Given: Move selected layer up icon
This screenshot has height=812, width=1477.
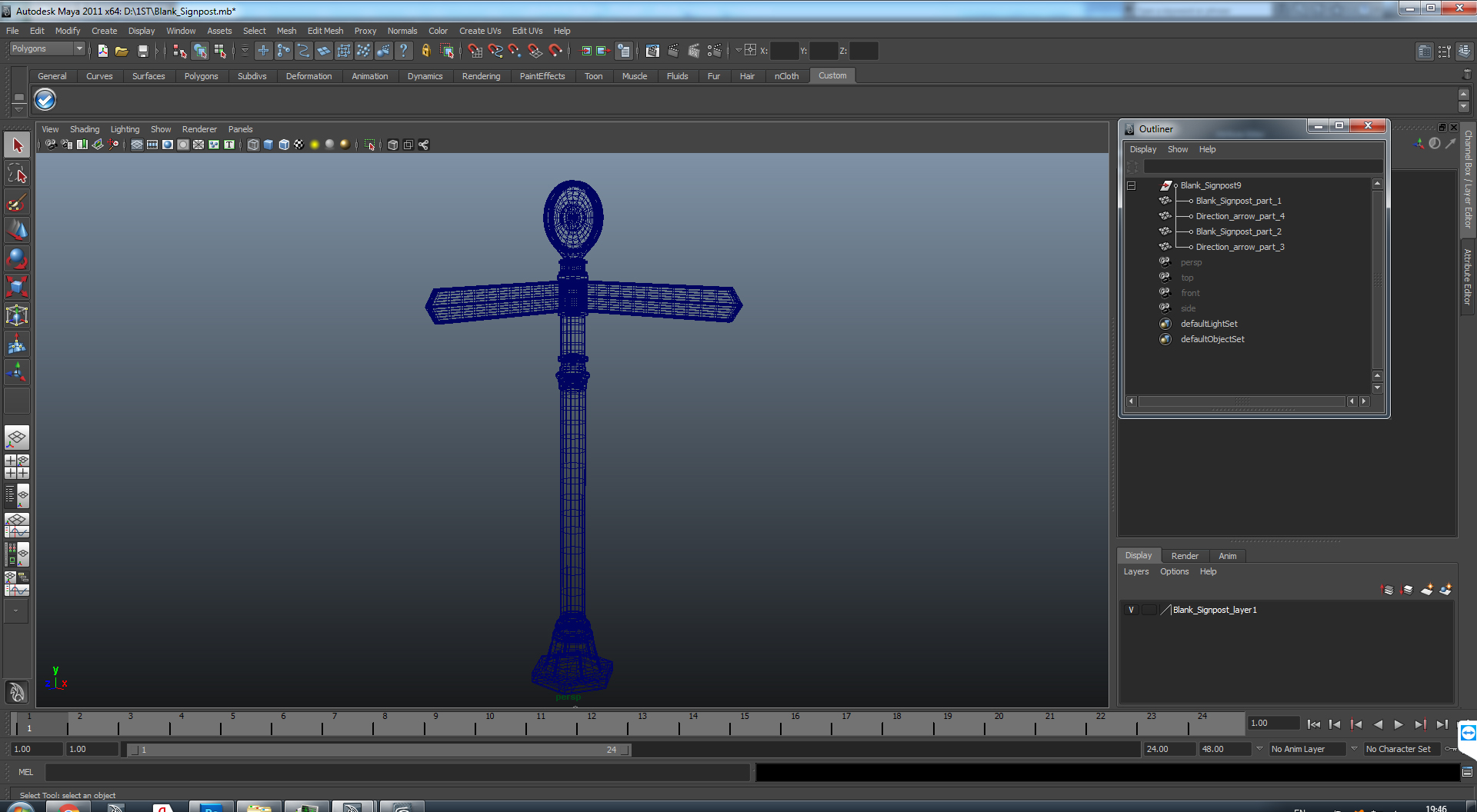Looking at the screenshot, I should tap(1387, 590).
